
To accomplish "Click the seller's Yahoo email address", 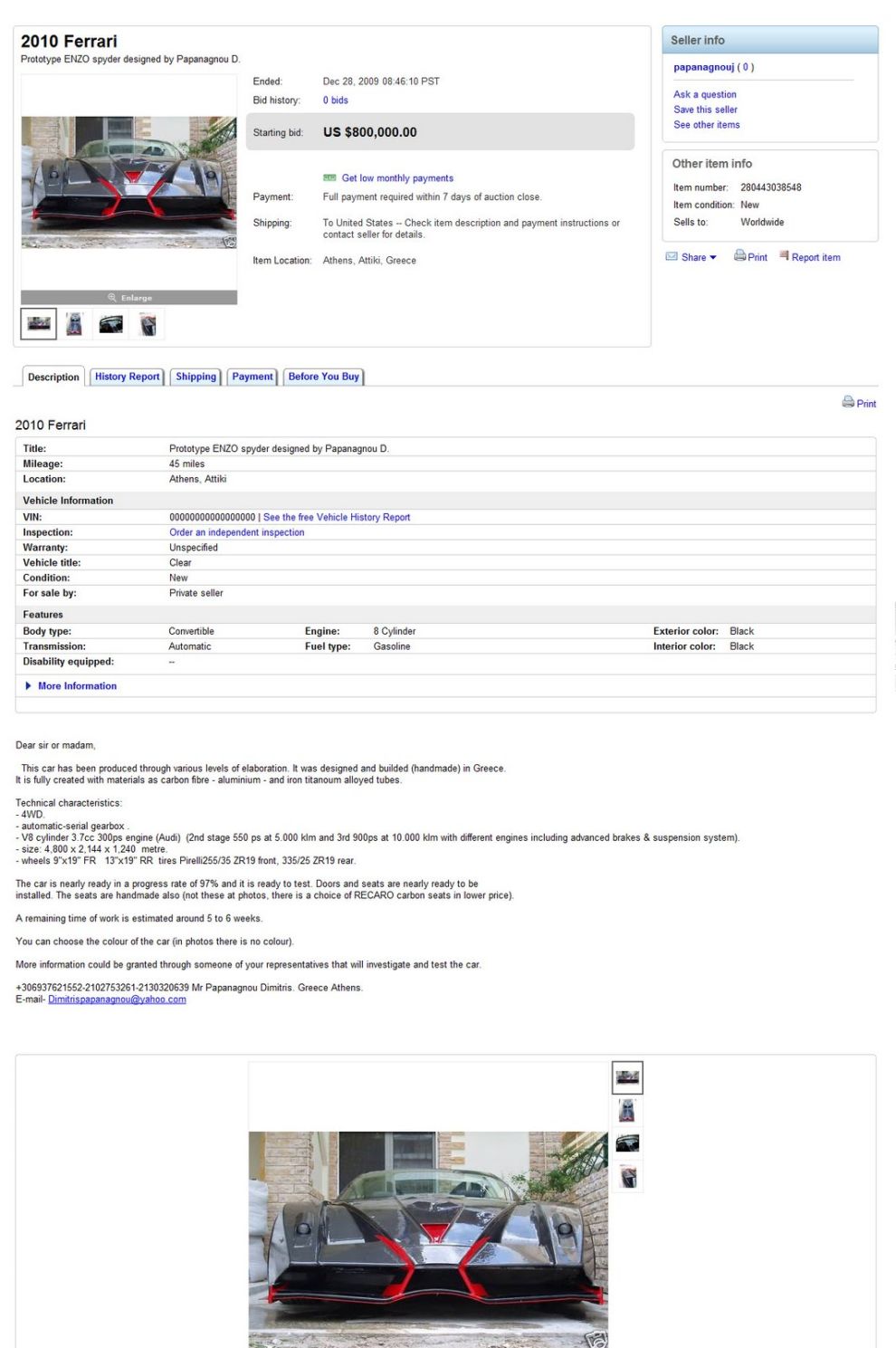I will [x=117, y=999].
